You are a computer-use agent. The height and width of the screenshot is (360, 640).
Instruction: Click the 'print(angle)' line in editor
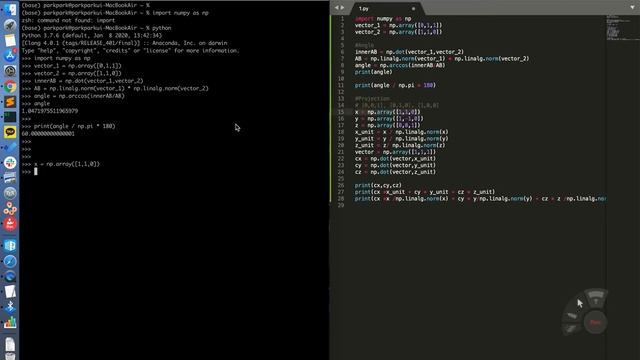tap(373, 72)
